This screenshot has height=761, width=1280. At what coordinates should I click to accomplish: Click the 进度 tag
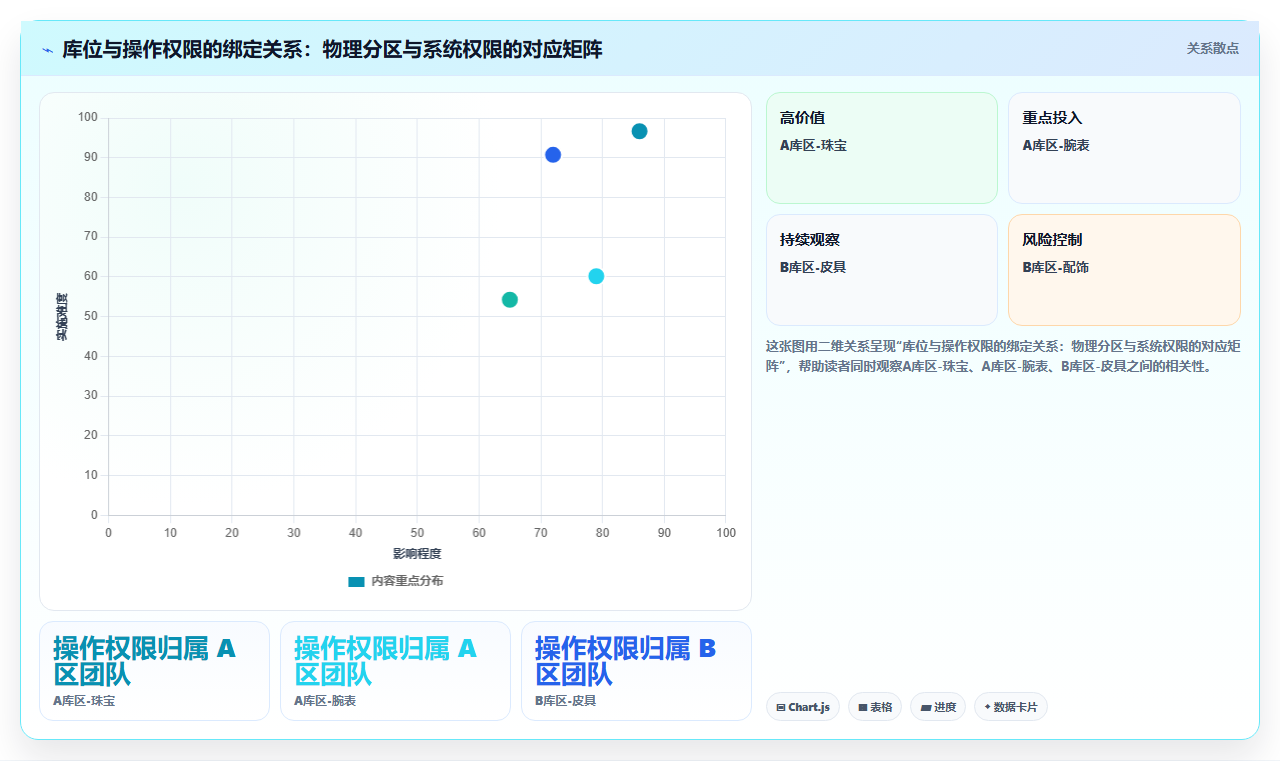point(938,707)
